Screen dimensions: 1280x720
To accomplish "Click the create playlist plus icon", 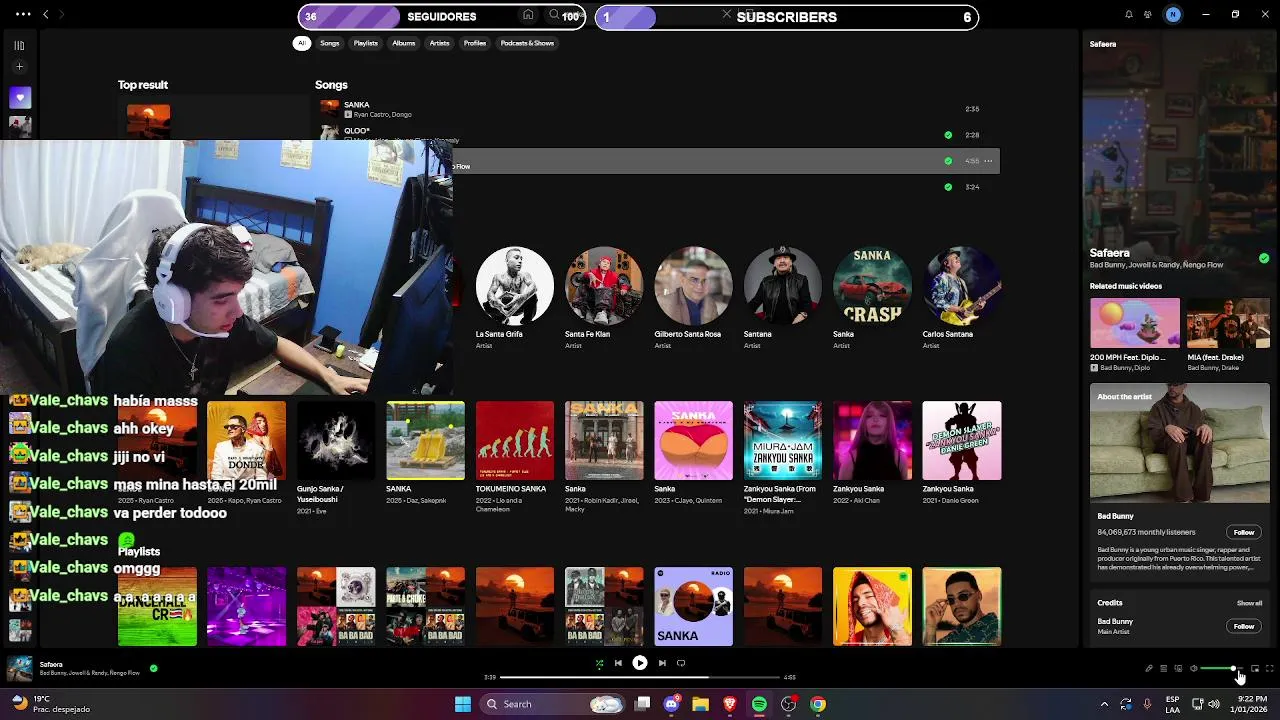I will point(19,67).
